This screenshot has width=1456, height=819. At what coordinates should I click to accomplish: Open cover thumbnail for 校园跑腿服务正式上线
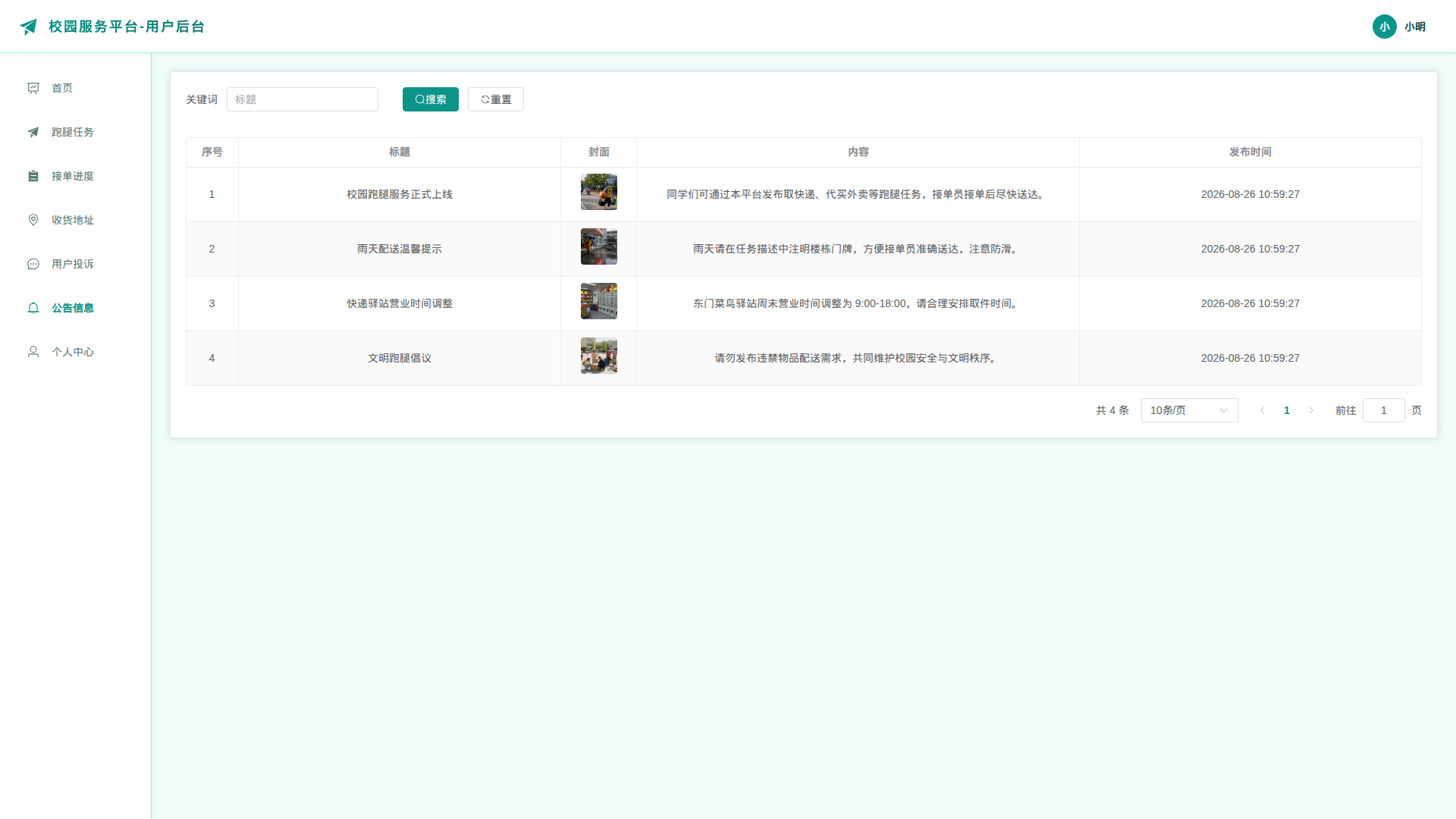[599, 192]
